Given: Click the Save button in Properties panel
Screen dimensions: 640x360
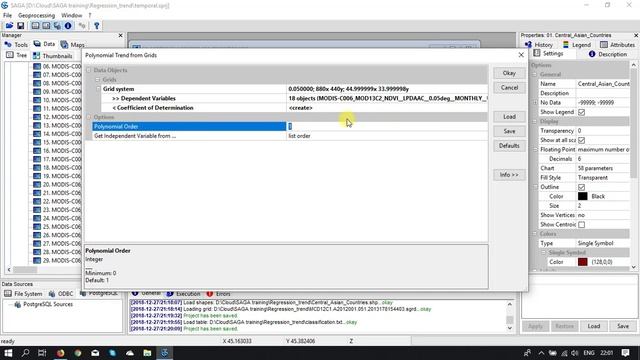Looking at the screenshot, I should (x=623, y=326).
